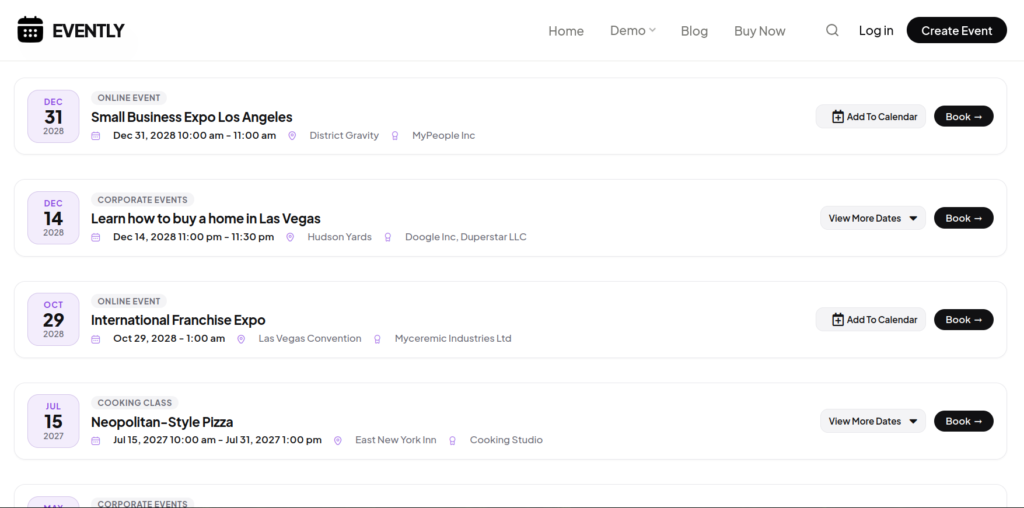
Task: Click EVENTLY brand name text
Action: click(x=88, y=31)
